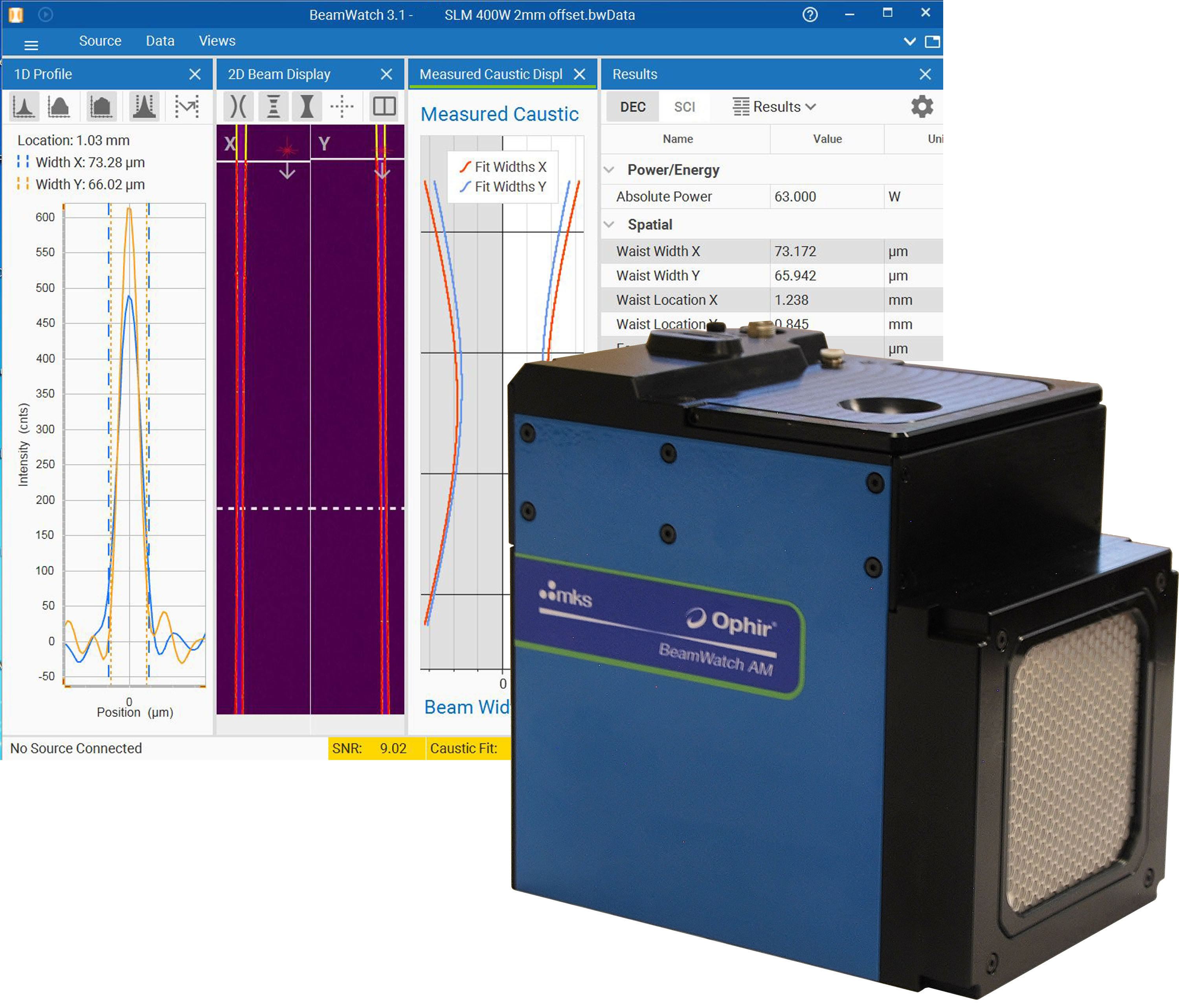Select the beam waist lines icon
The width and height of the screenshot is (1179, 1008).
(x=273, y=106)
